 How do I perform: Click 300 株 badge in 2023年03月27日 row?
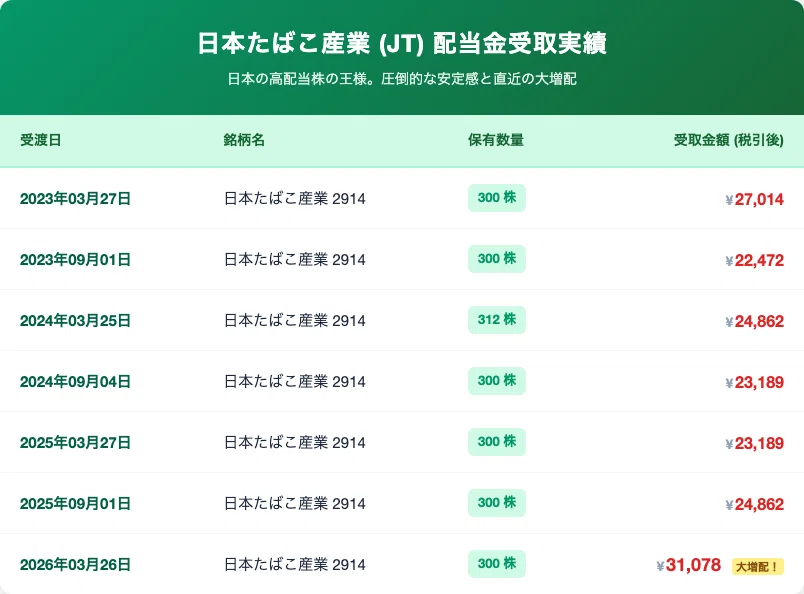497,197
